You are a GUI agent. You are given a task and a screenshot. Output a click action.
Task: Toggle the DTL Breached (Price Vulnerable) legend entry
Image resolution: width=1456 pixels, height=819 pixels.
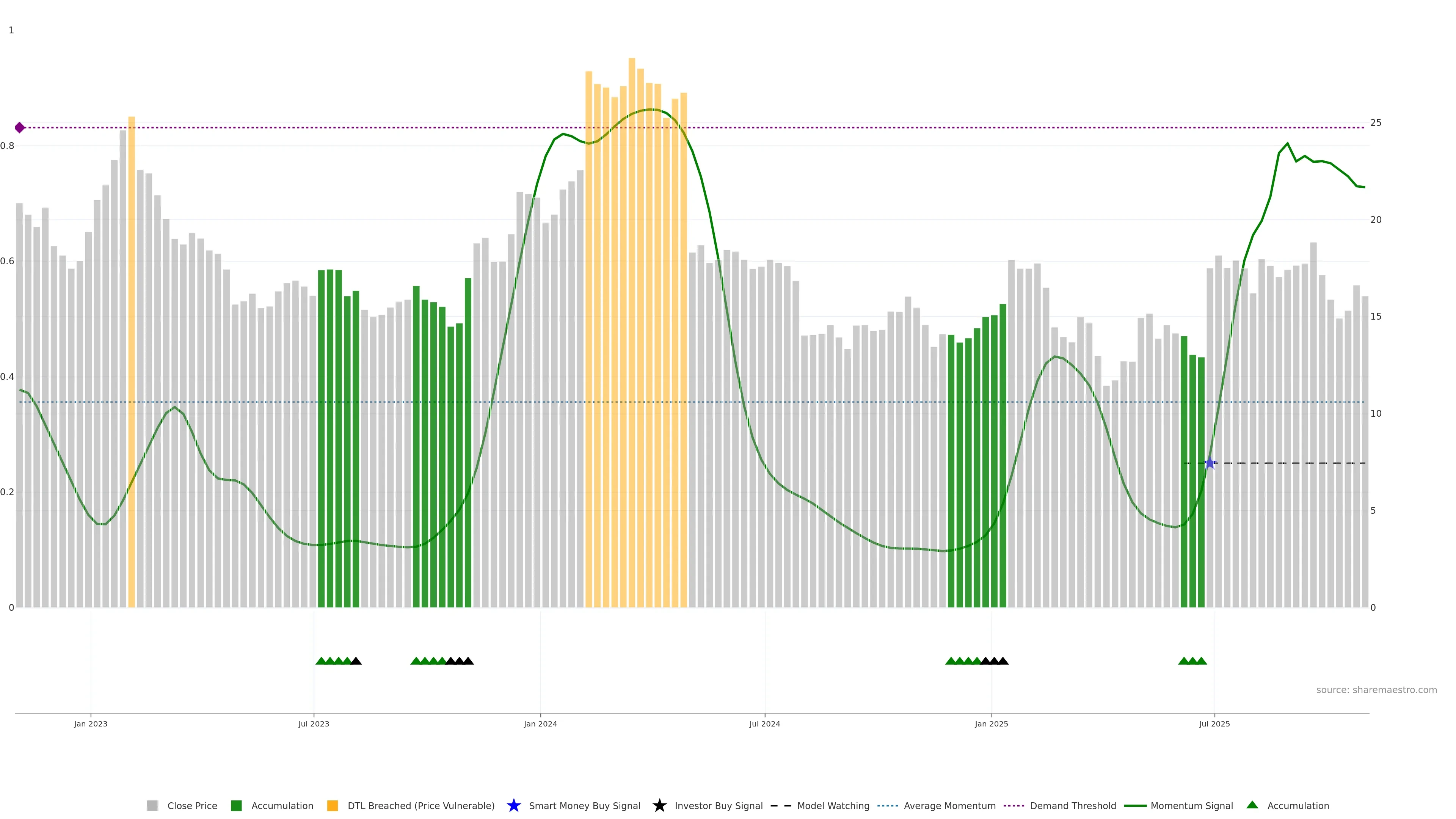tap(420, 805)
